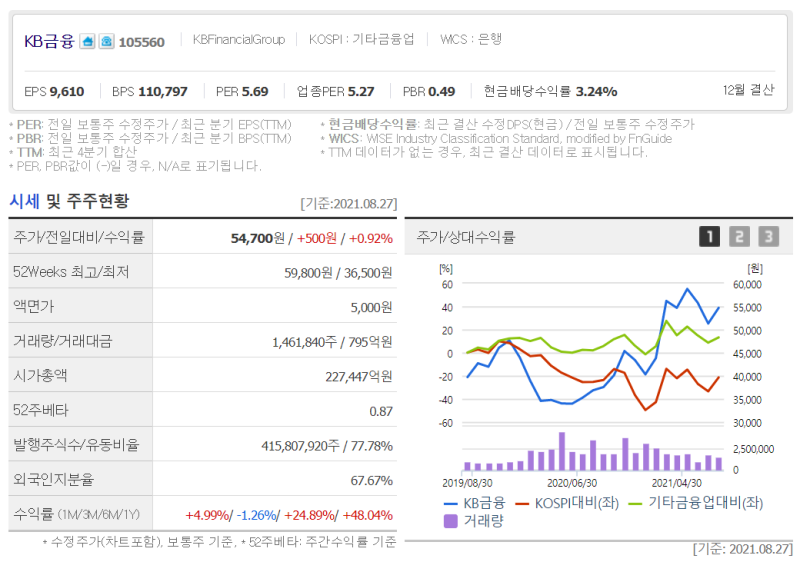Click the price 54,700원
This screenshot has height=562, width=800.
point(257,238)
